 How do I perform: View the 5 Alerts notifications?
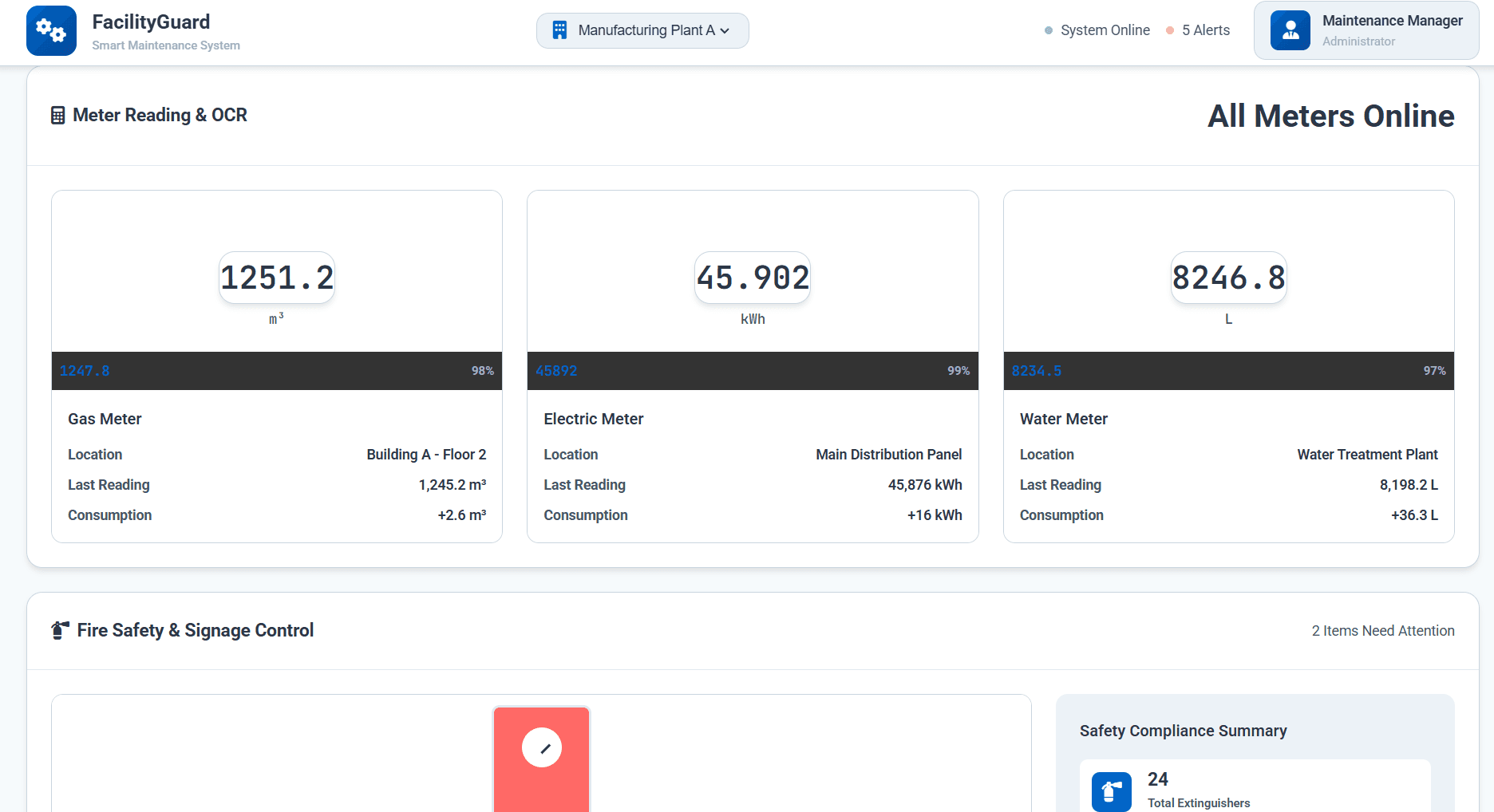[x=1205, y=30]
